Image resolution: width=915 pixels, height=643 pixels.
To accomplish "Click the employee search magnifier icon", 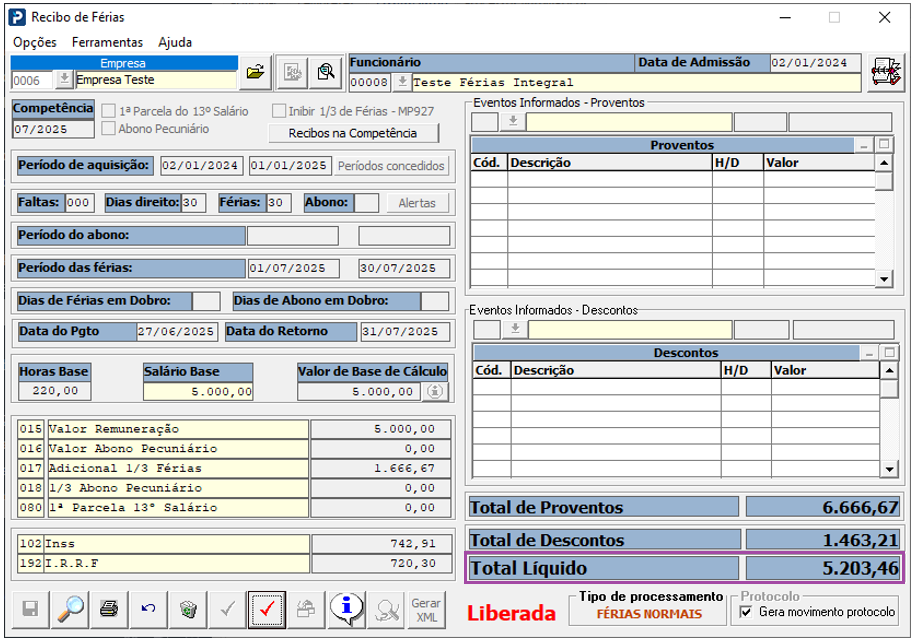I will pyautogui.click(x=325, y=72).
